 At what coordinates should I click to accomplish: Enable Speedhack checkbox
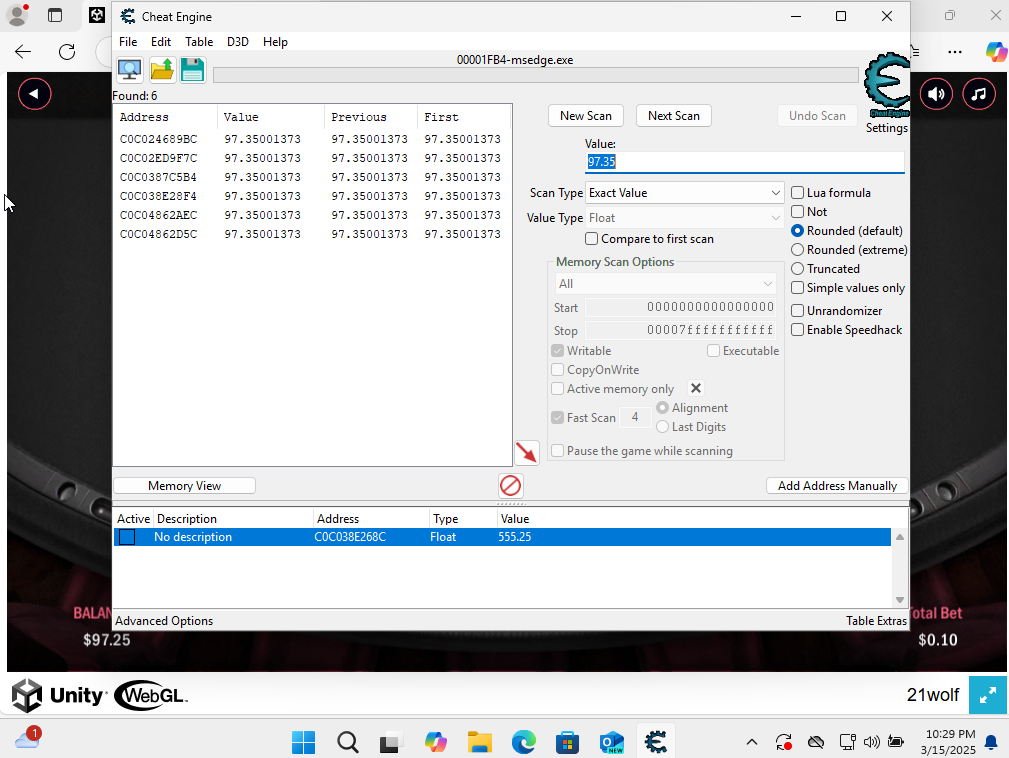click(798, 330)
